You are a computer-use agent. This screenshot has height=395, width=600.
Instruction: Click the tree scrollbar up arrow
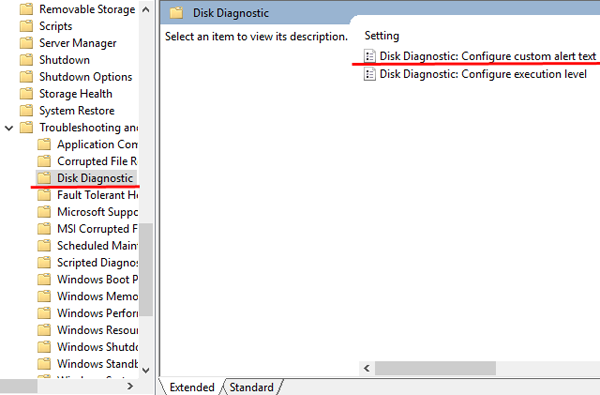pos(146,10)
